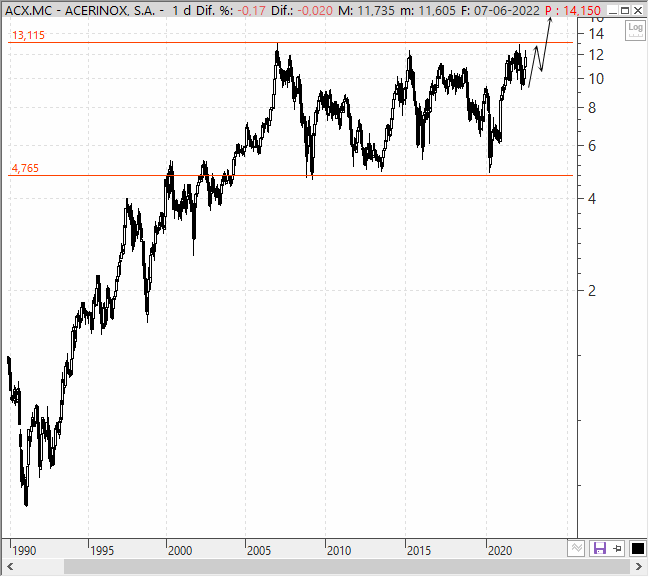Click the ACX.MC - ACERINOX, S.A. title
The image size is (649, 577).
point(80,10)
